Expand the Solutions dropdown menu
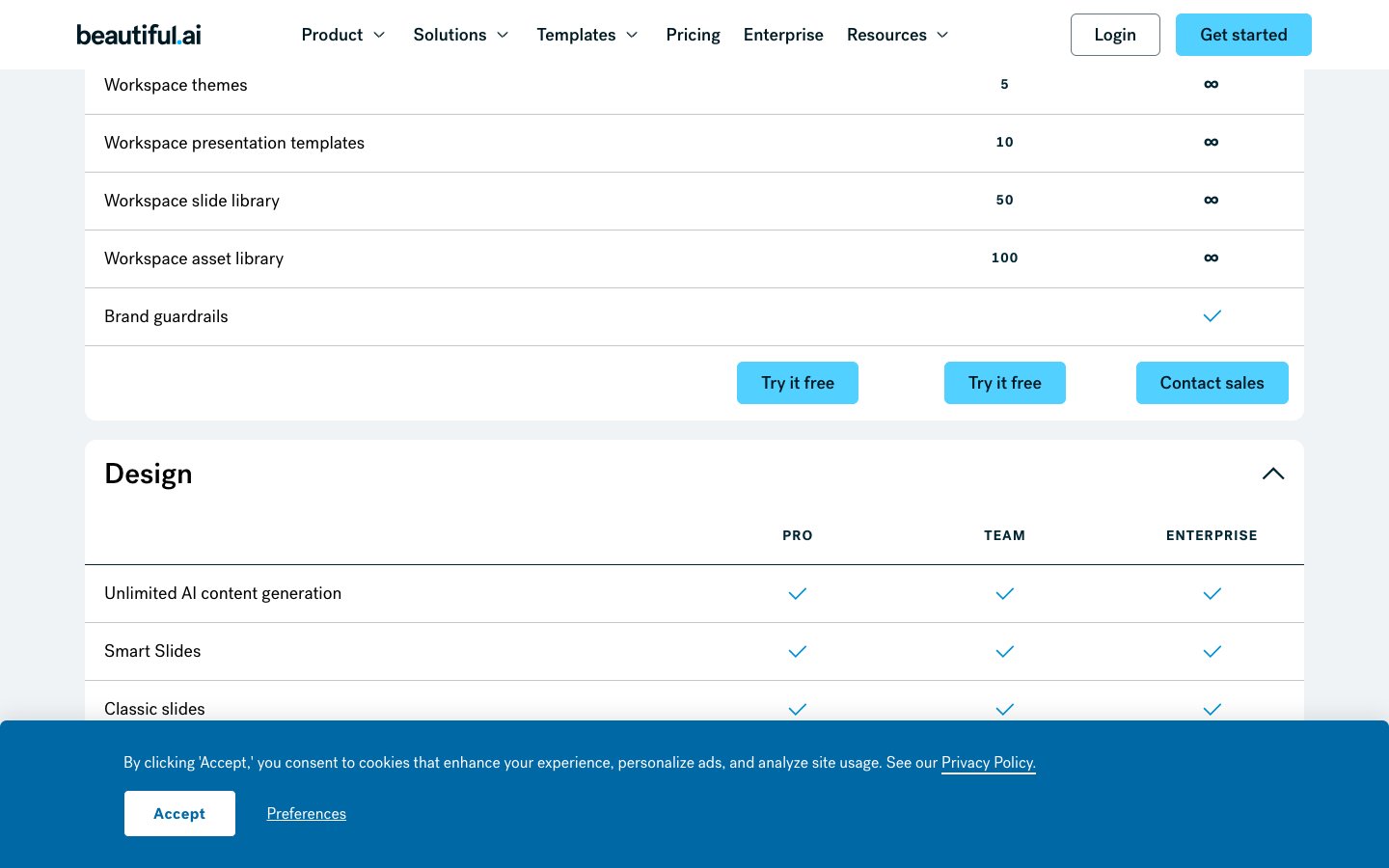 tap(461, 35)
